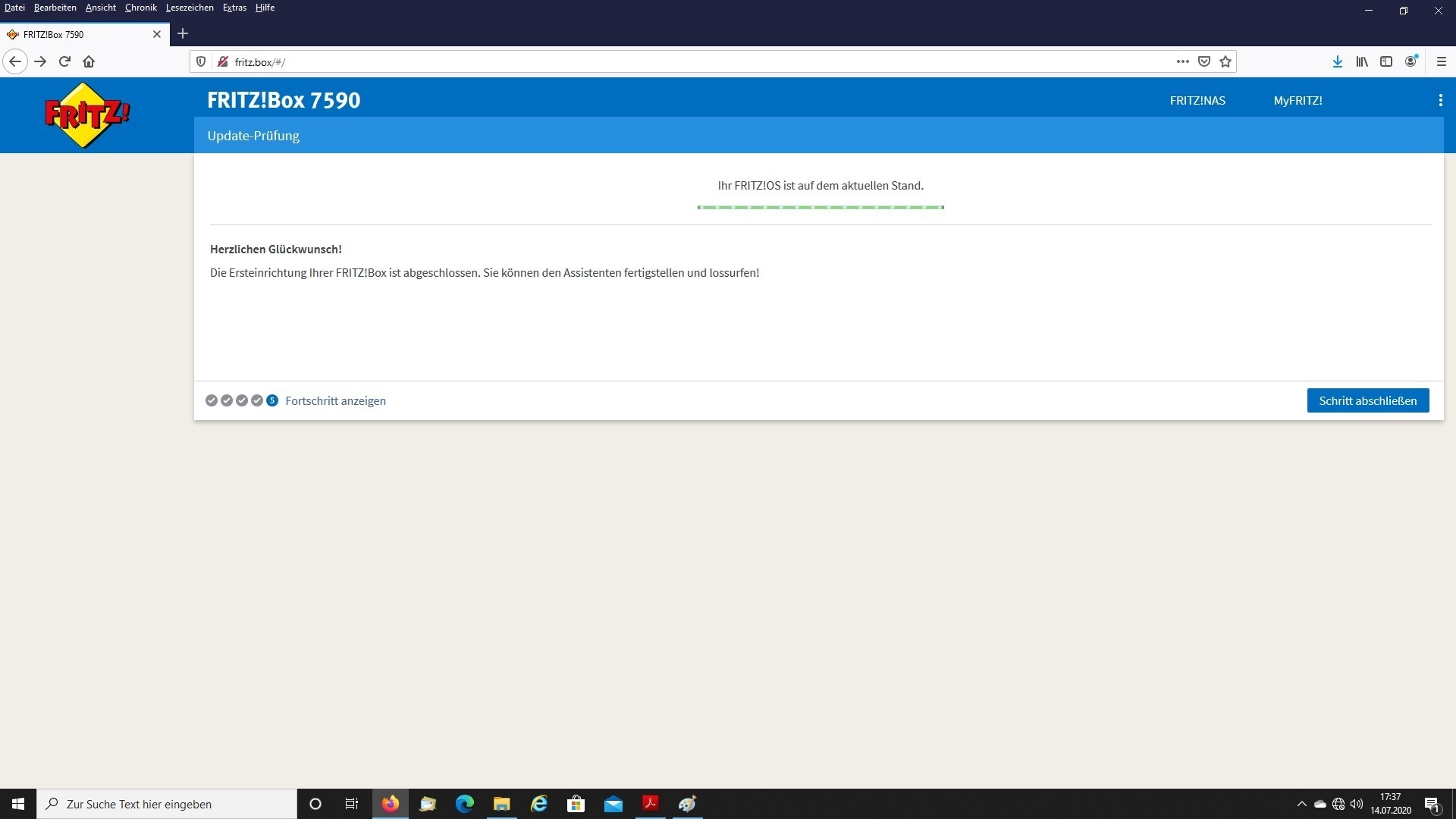The width and height of the screenshot is (1456, 819).
Task: Click the Update-Prüfung header text
Action: [x=253, y=136]
